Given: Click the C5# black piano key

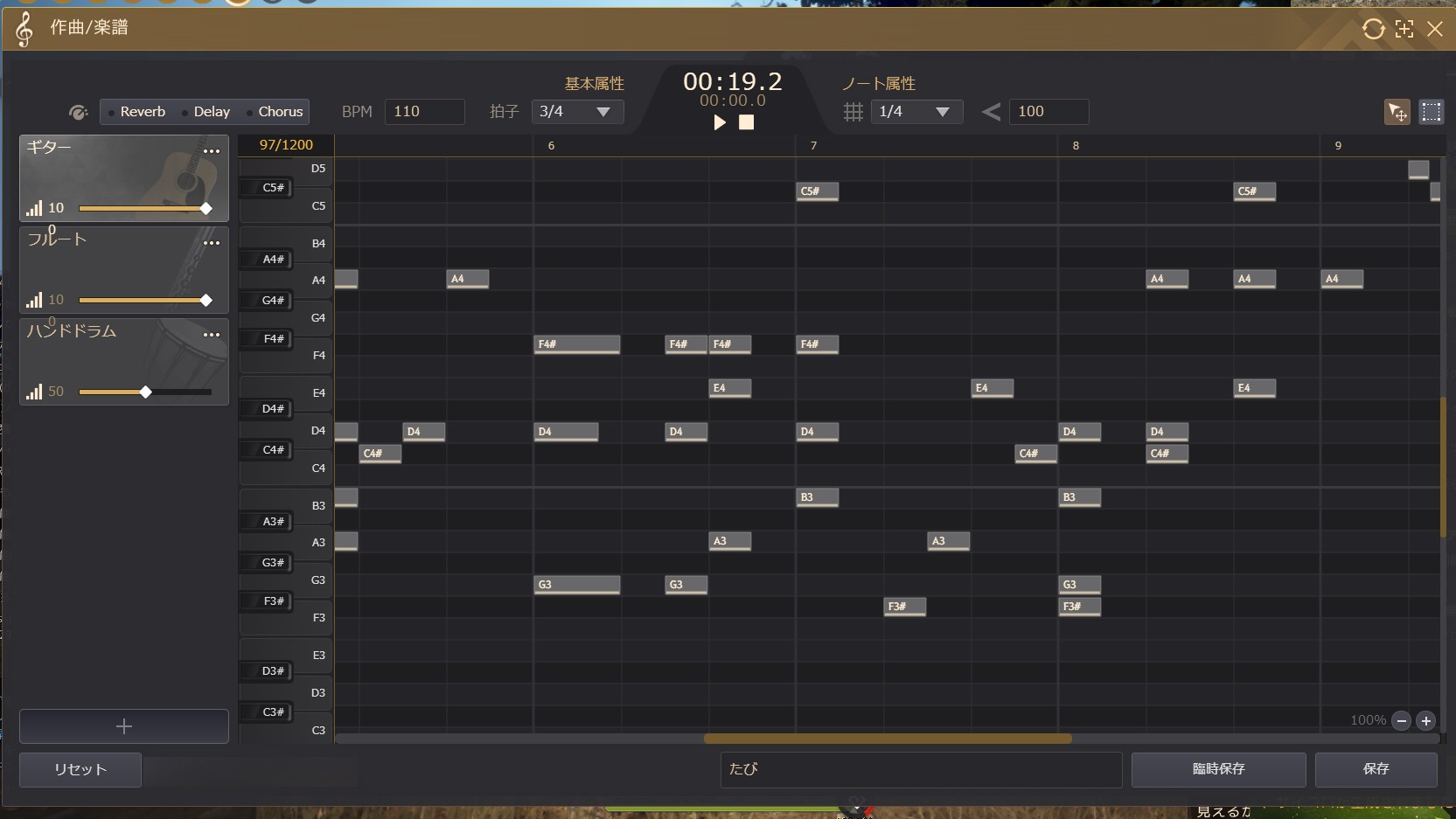Looking at the screenshot, I should pyautogui.click(x=266, y=188).
